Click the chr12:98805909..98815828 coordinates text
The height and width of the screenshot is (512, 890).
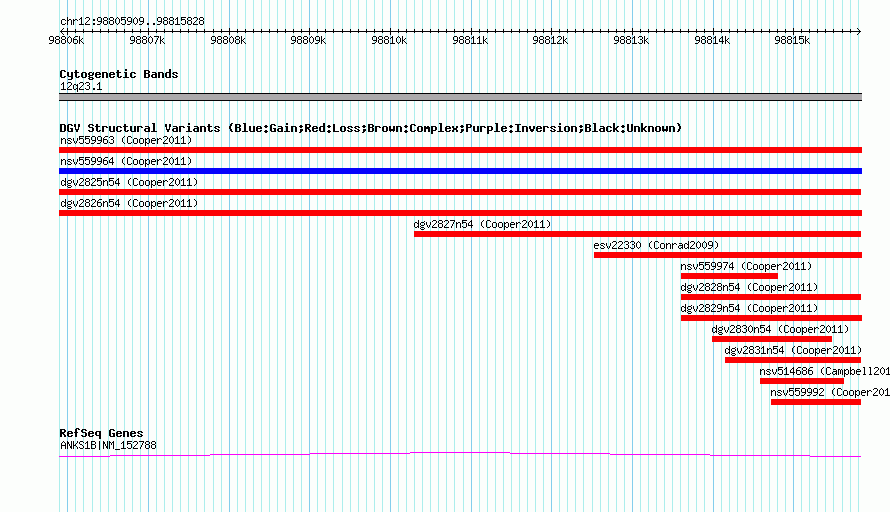(132, 21)
